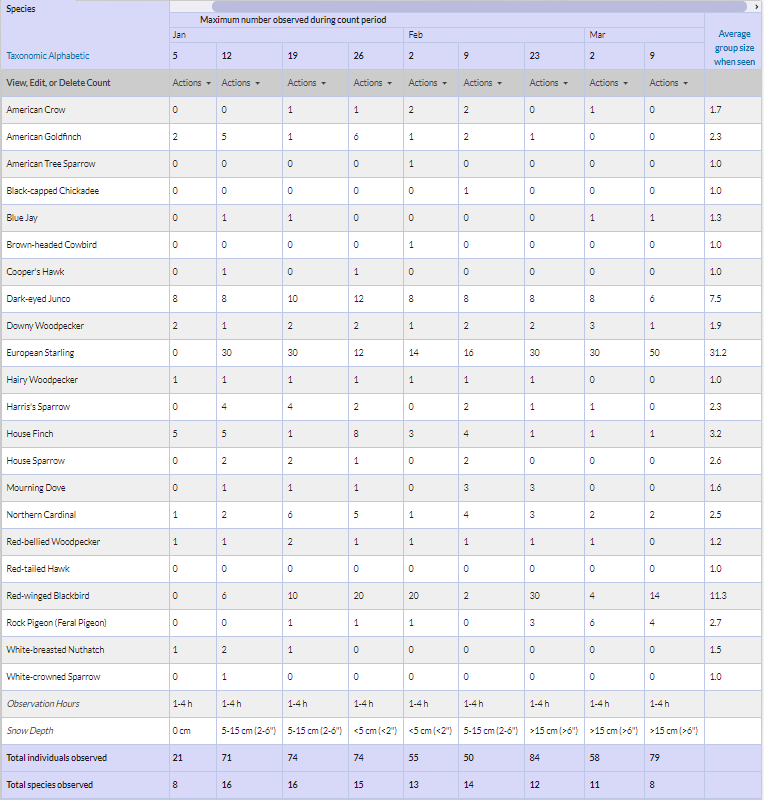764x800 pixels.
Task: Open Actions dropdown for Feb 2 count
Action: point(428,83)
